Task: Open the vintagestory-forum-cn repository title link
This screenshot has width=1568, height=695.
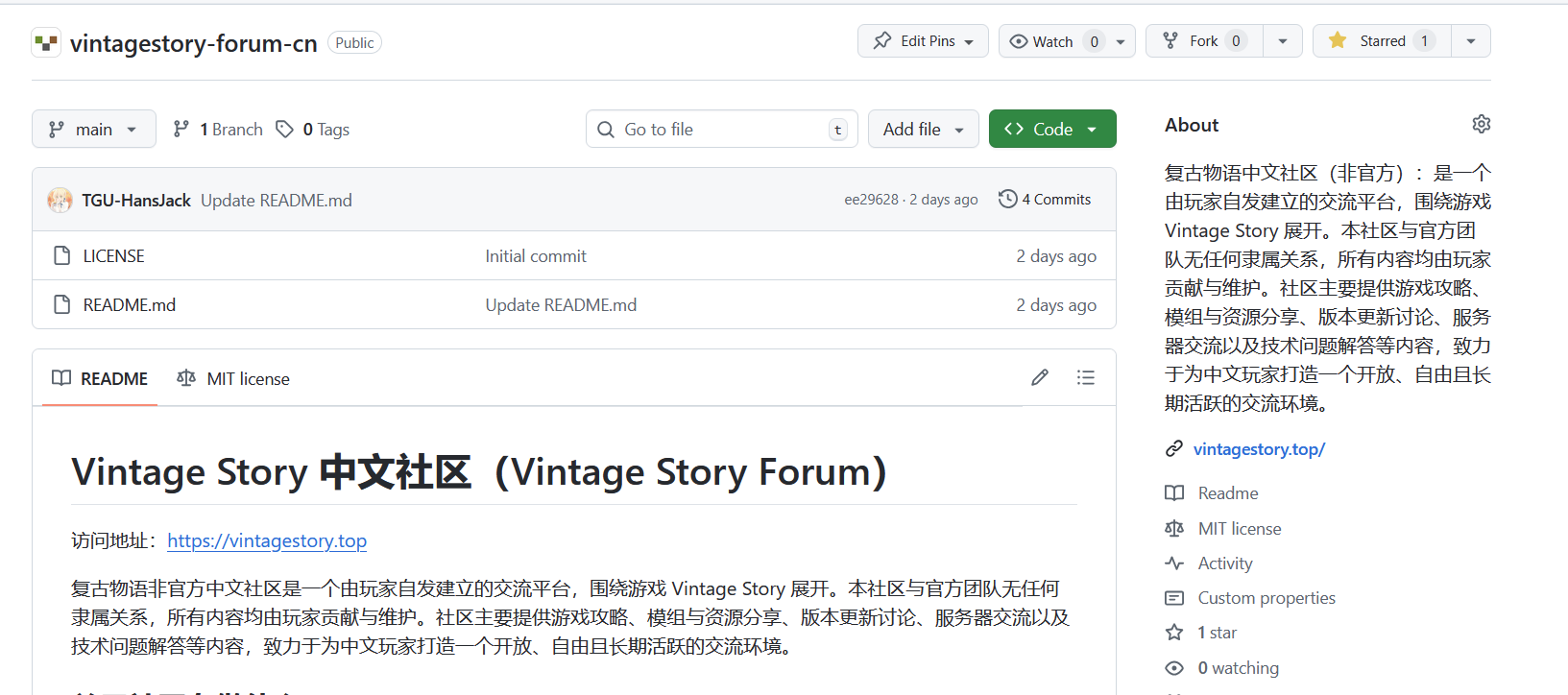Action: 193,43
